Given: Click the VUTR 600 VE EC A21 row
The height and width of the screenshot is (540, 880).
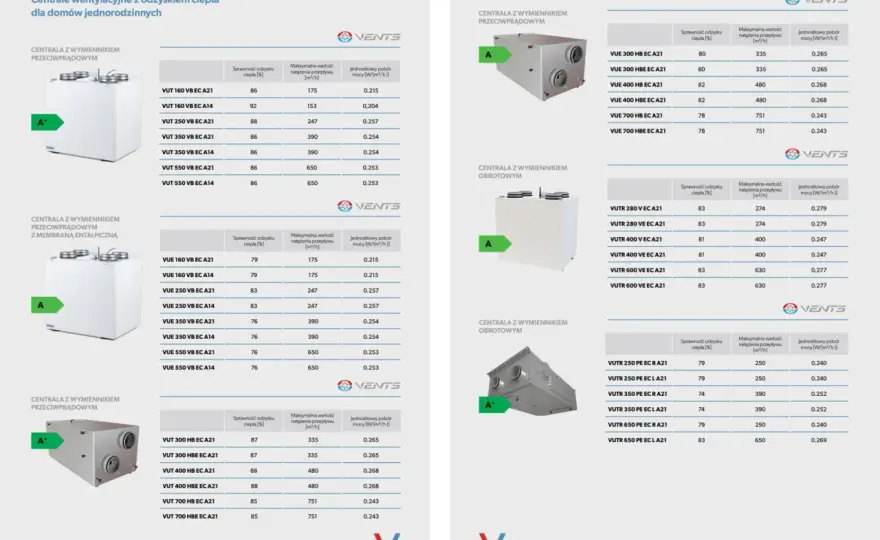Looking at the screenshot, I should (x=727, y=286).
